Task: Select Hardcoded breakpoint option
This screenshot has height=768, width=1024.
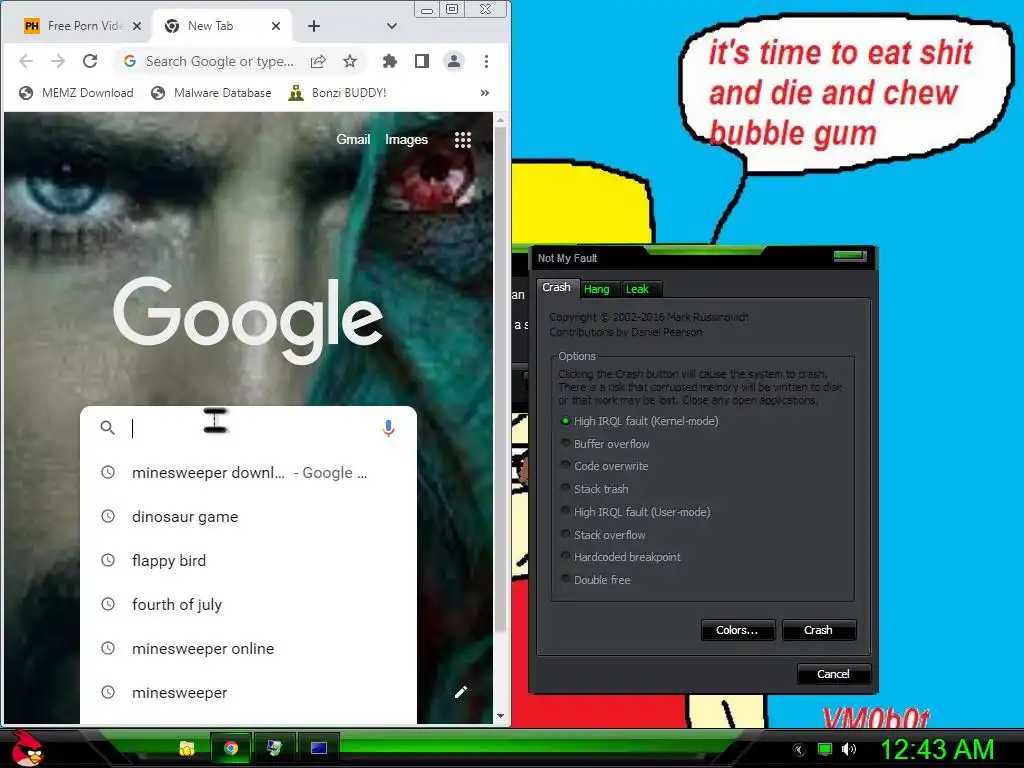Action: coord(621,557)
